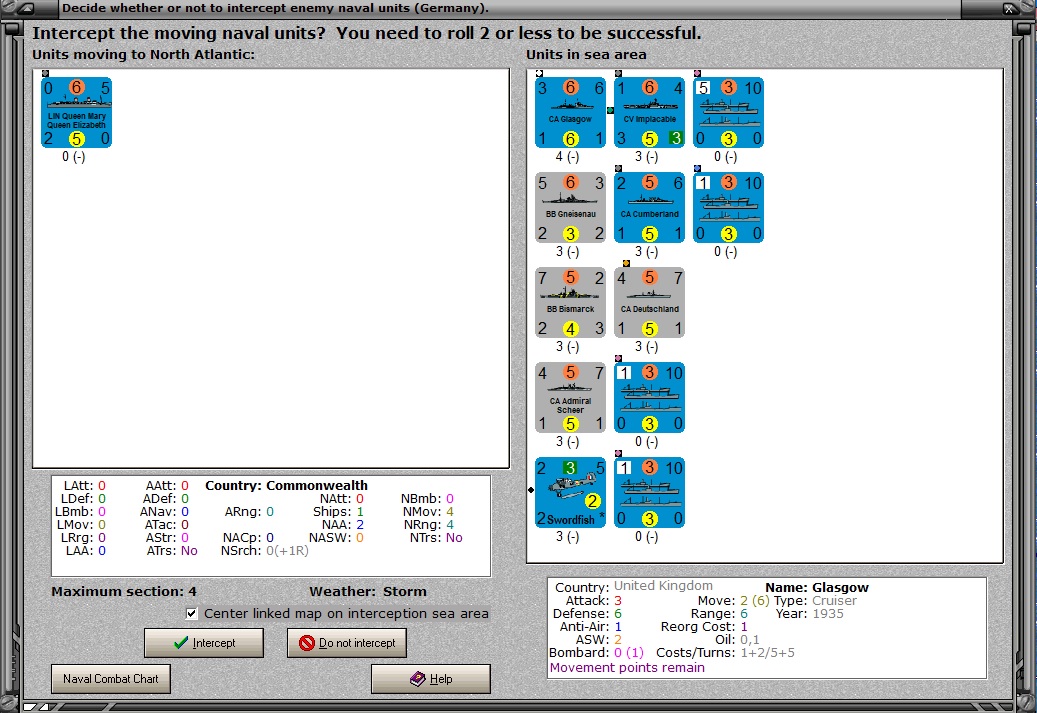
Task: Select the convoy counter beside CA Cumberland
Action: (x=729, y=208)
